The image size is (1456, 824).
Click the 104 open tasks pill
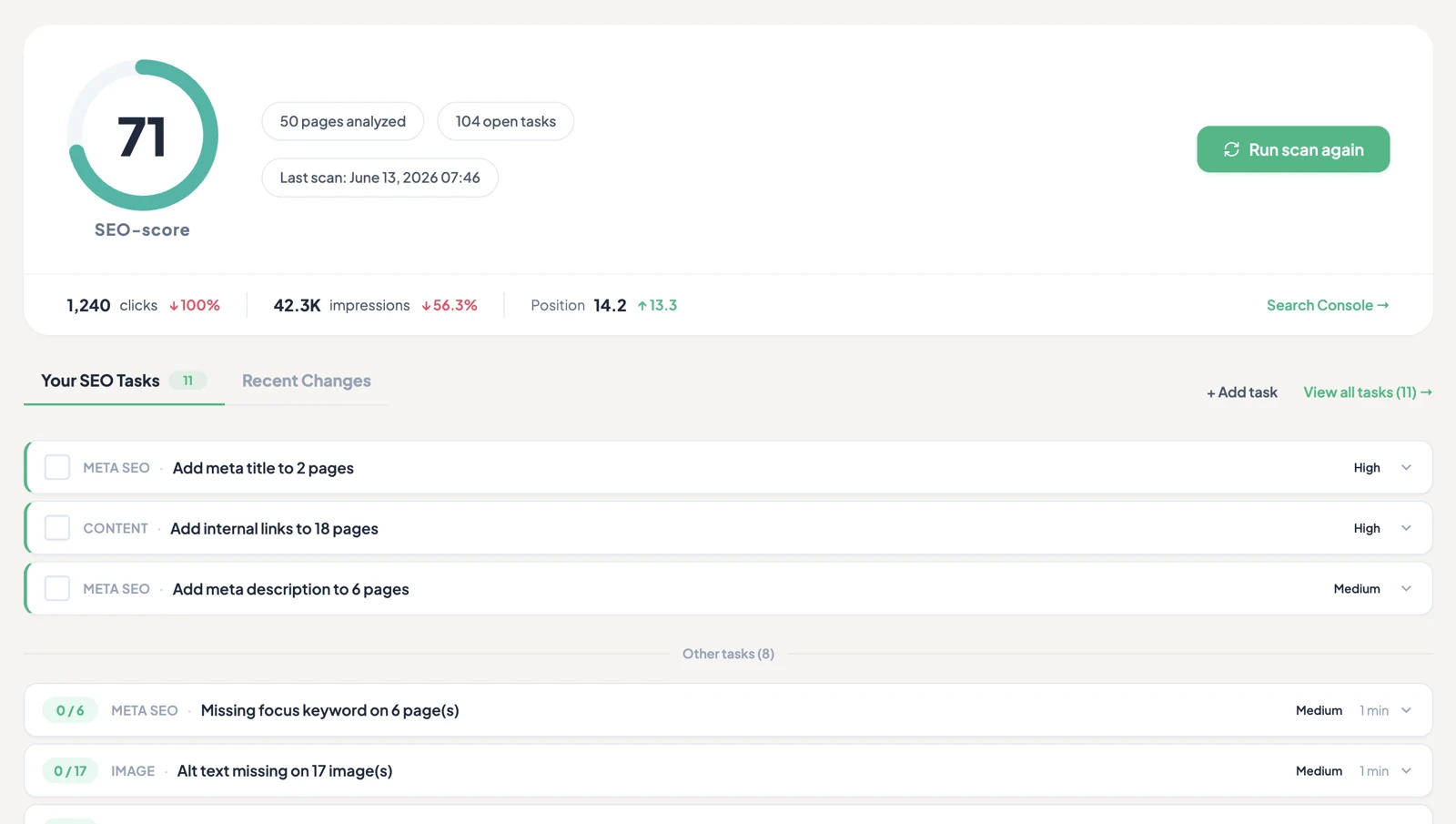[506, 121]
